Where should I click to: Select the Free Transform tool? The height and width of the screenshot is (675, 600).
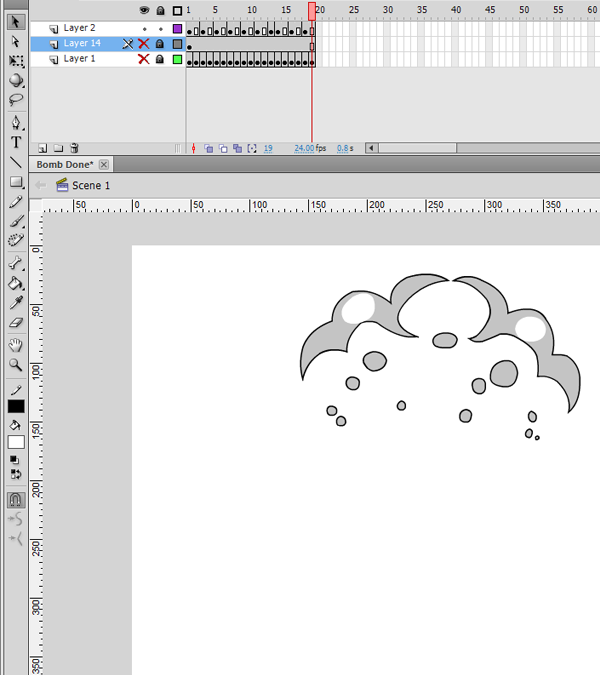point(16,61)
